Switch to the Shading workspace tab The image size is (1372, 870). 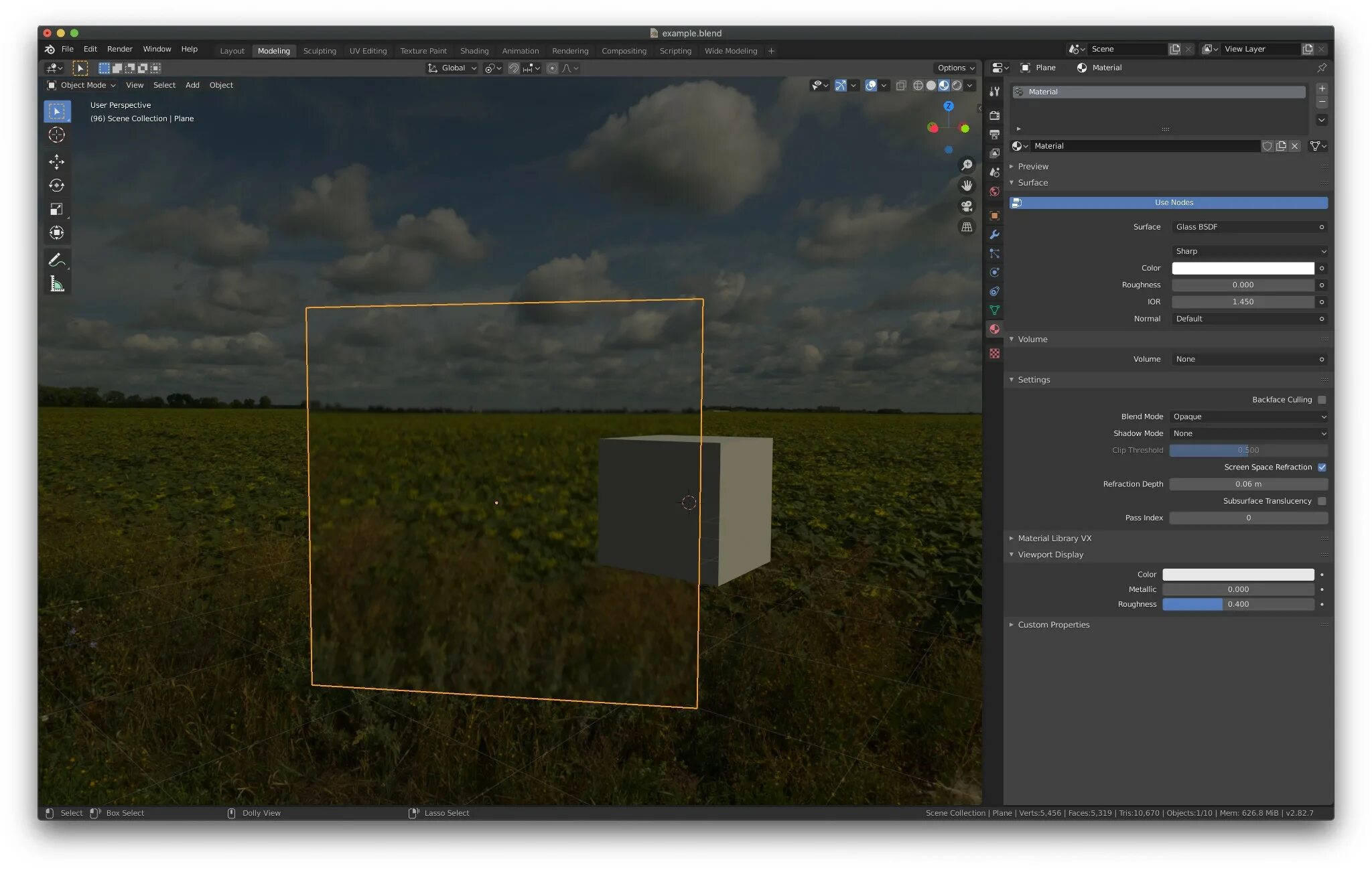[x=474, y=51]
